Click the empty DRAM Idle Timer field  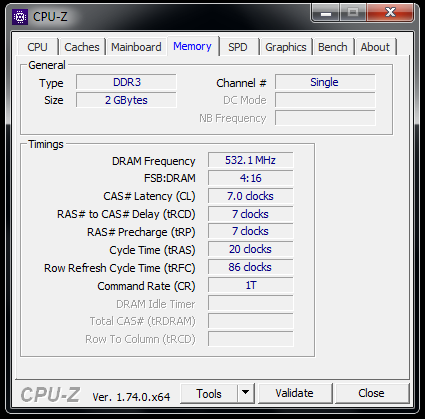251,304
